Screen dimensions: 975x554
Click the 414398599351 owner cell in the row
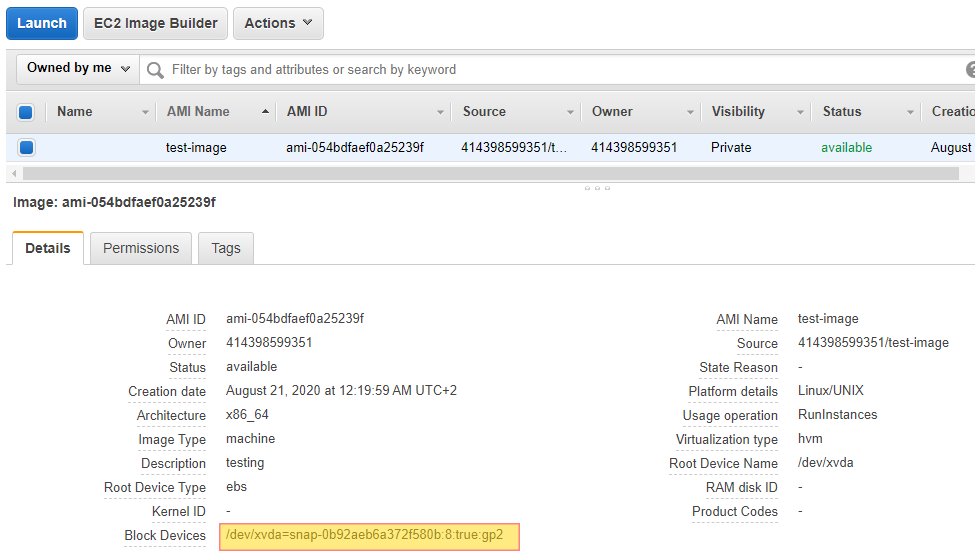(x=634, y=147)
